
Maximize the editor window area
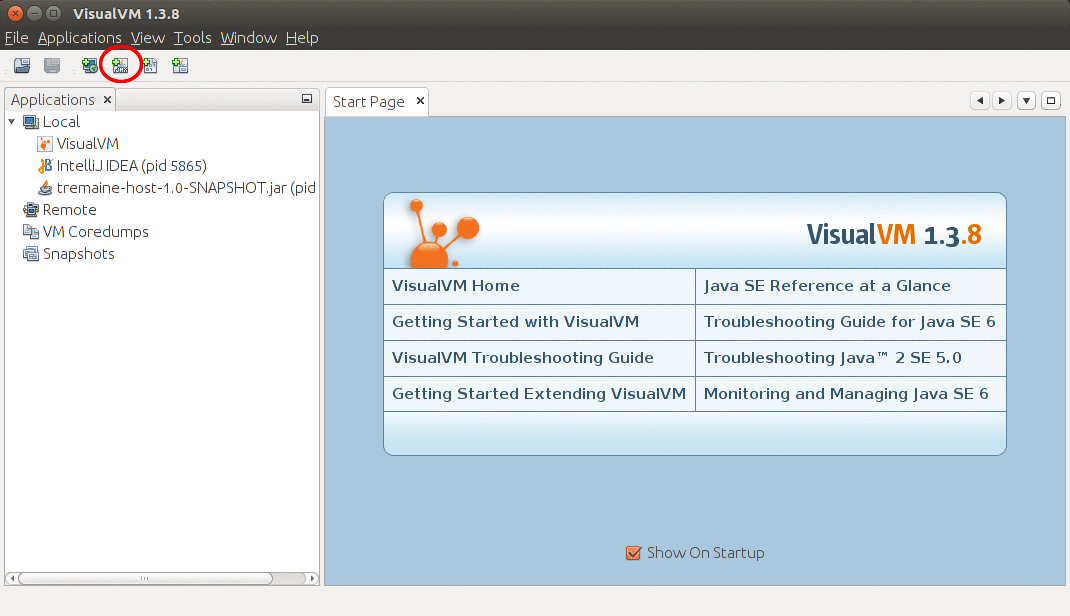tap(1051, 101)
